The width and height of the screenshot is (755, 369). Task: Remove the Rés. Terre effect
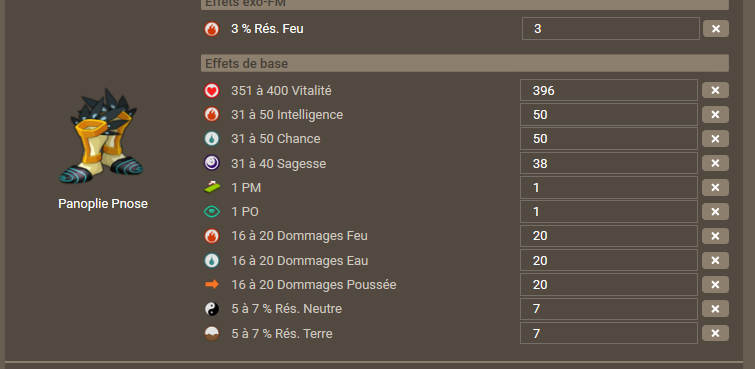[x=715, y=333]
